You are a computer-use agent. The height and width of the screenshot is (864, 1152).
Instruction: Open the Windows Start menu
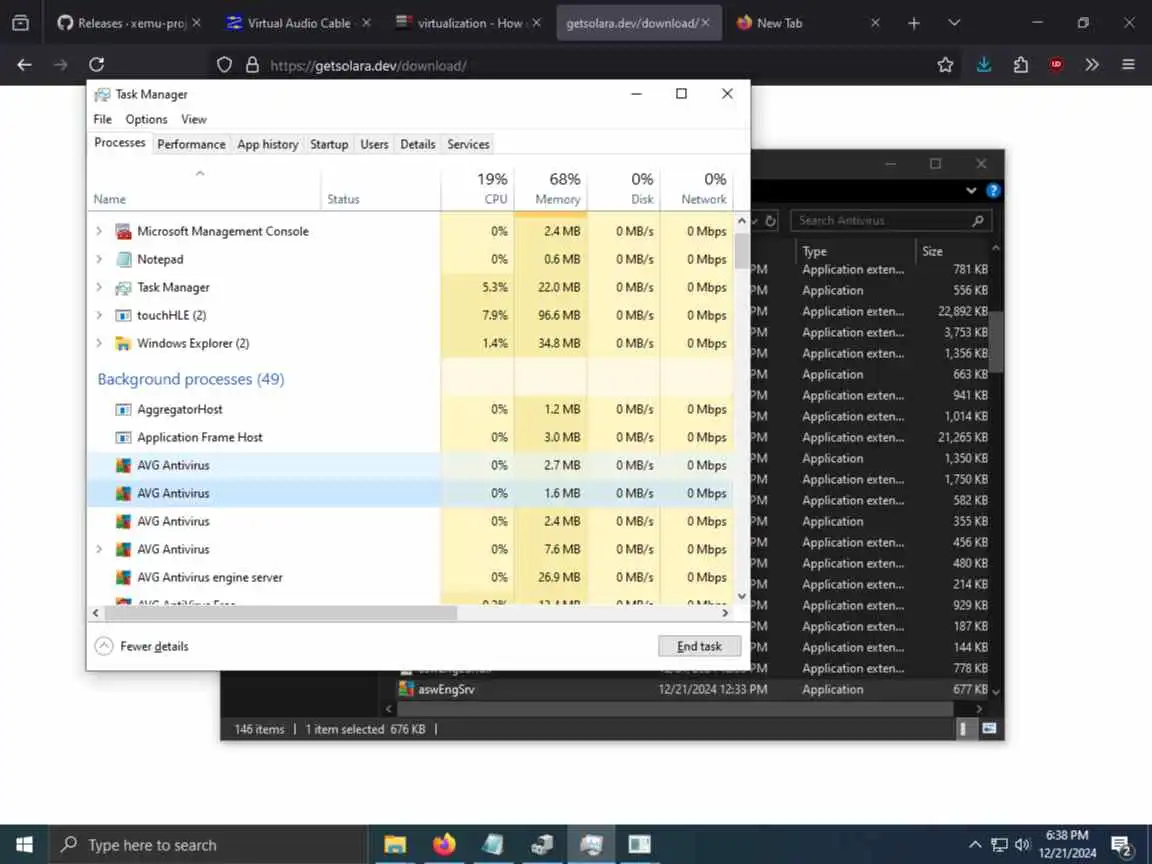(x=24, y=844)
